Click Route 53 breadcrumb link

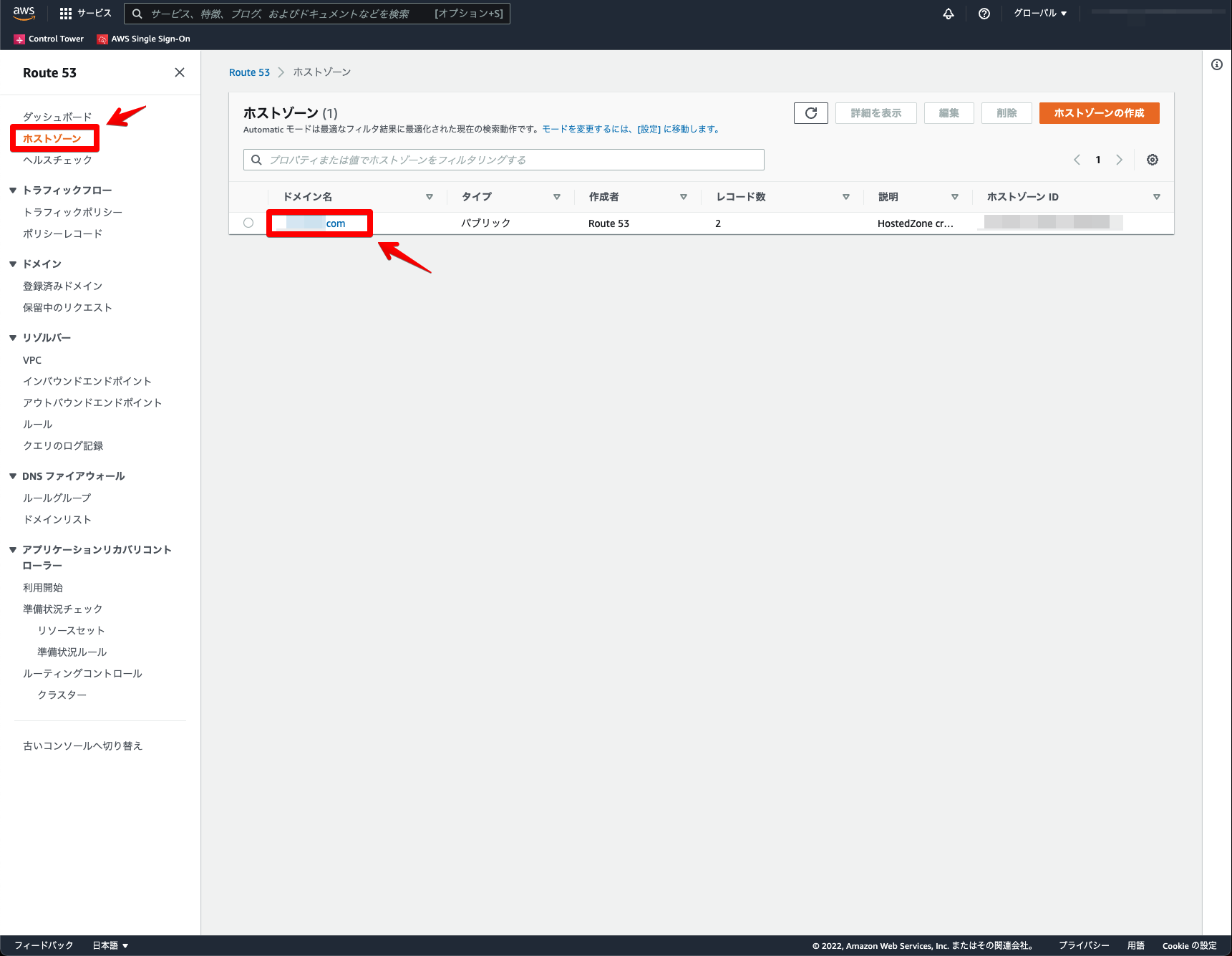249,72
